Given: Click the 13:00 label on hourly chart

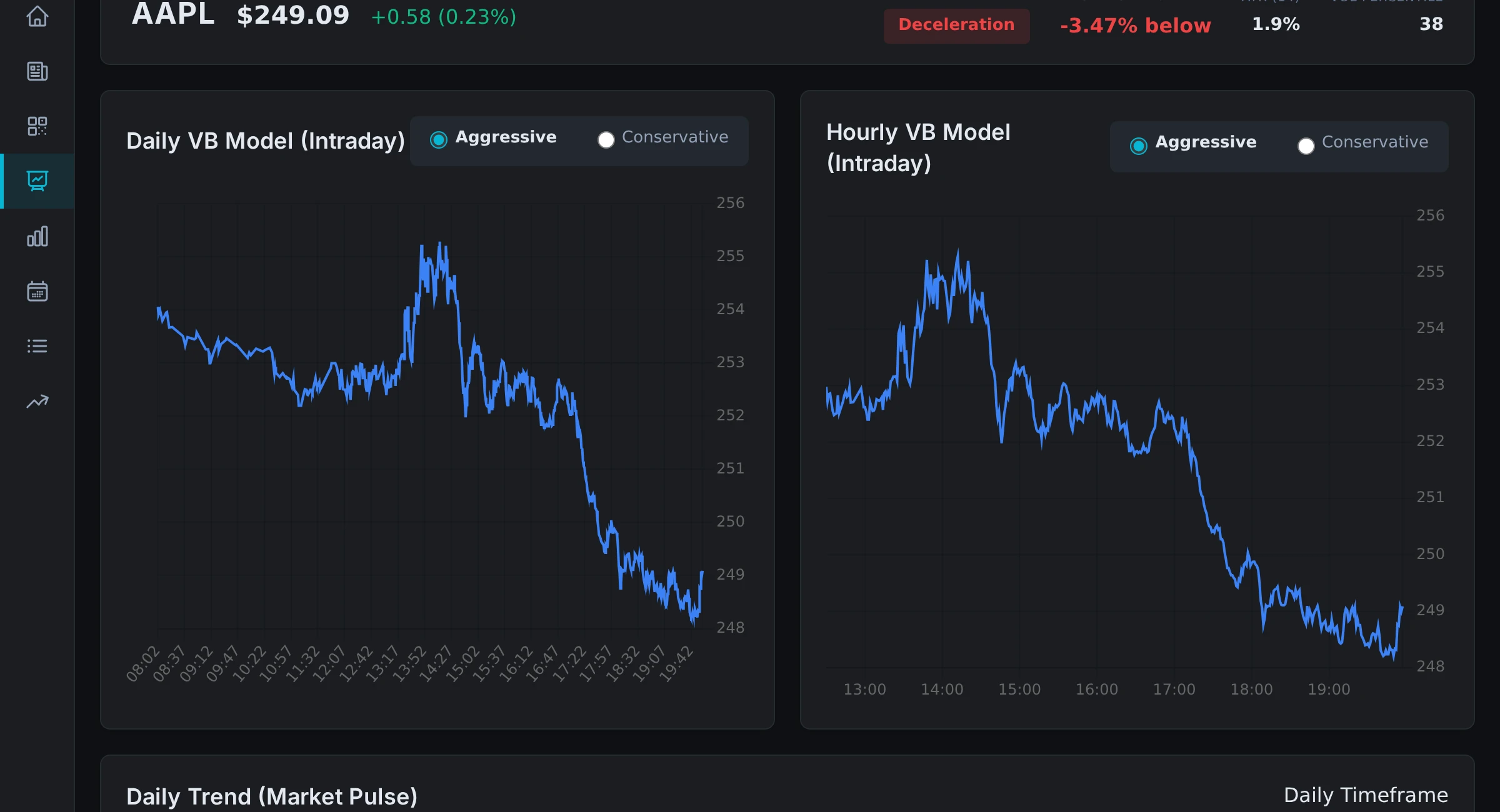Looking at the screenshot, I should pos(864,690).
